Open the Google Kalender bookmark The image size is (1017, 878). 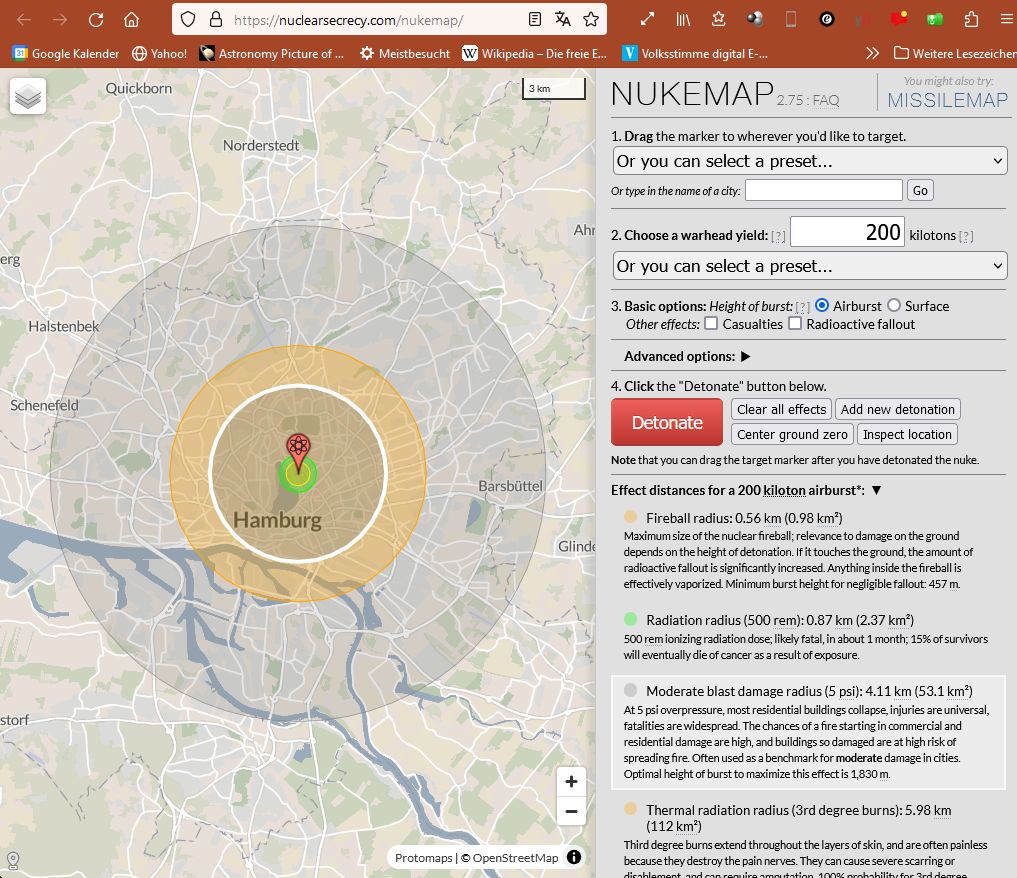tap(66, 53)
